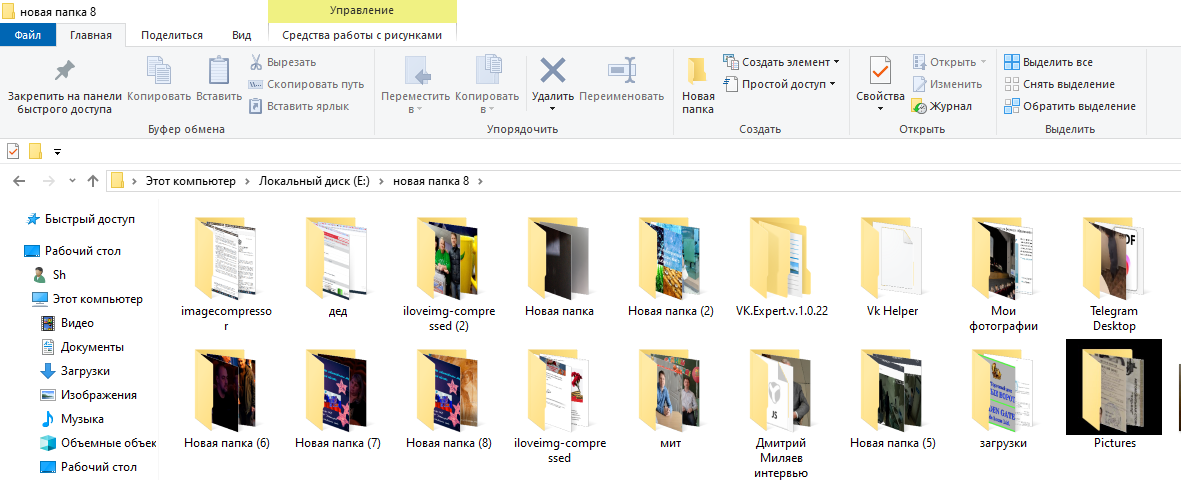Switch to the Вид ribbon tab

(241, 34)
